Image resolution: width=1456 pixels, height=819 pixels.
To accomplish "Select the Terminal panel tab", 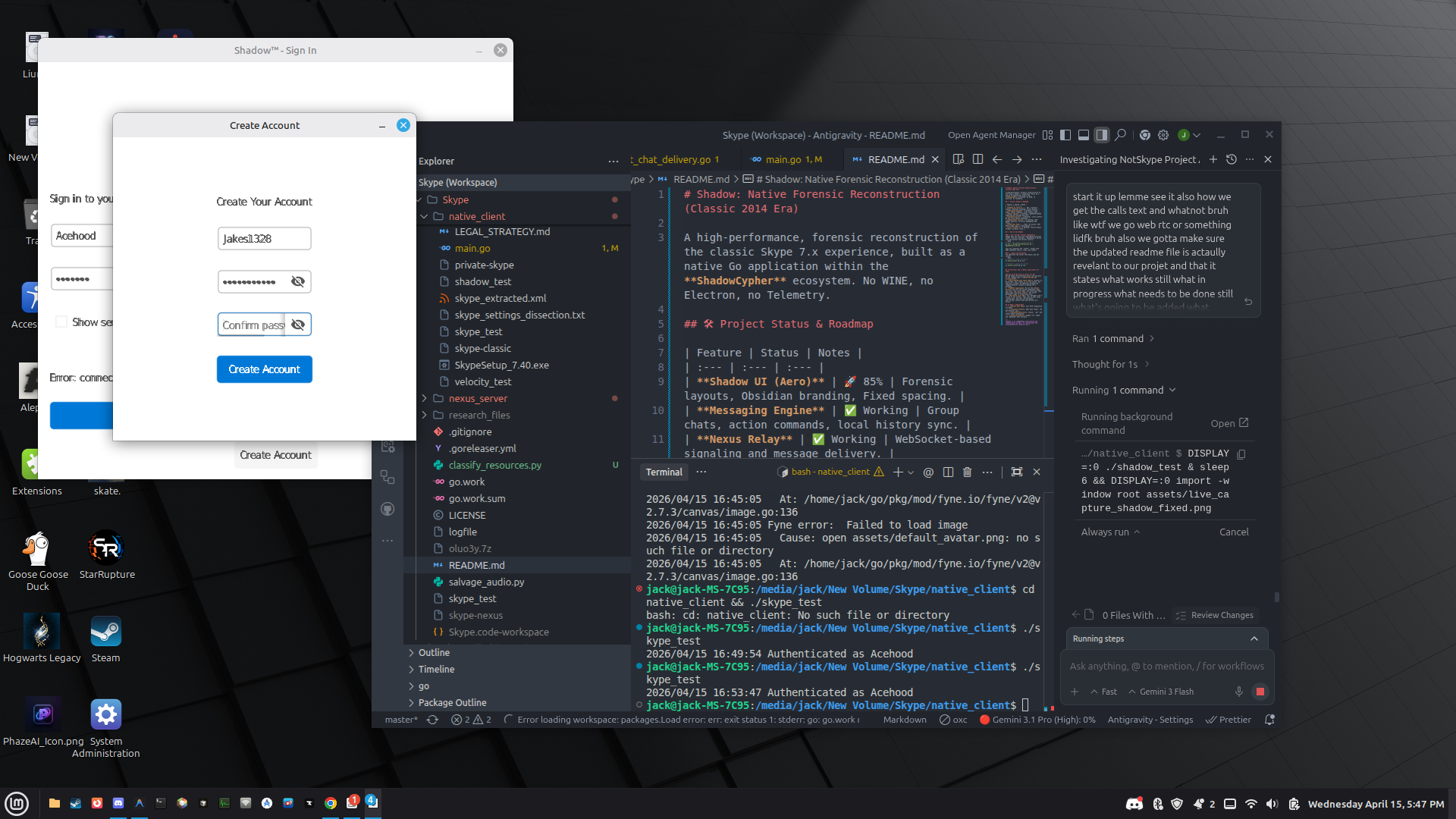I will coord(664,472).
